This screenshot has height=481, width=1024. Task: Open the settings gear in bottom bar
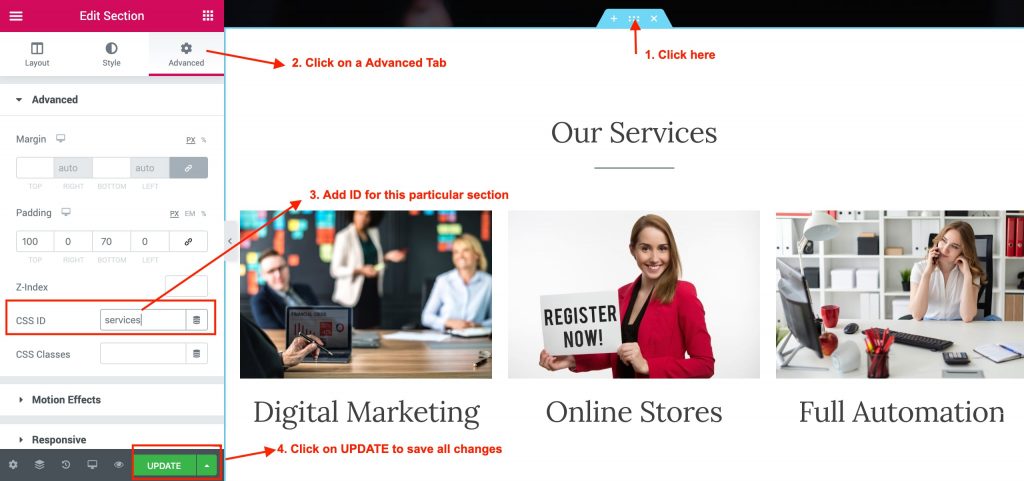tap(13, 465)
